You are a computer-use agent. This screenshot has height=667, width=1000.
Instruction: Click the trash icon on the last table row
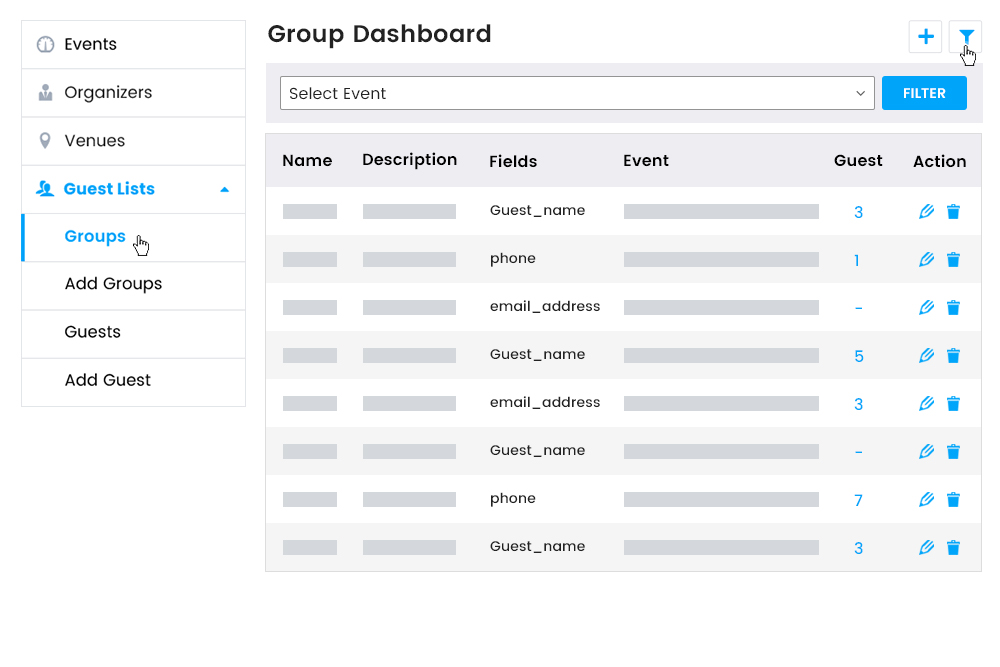click(953, 547)
